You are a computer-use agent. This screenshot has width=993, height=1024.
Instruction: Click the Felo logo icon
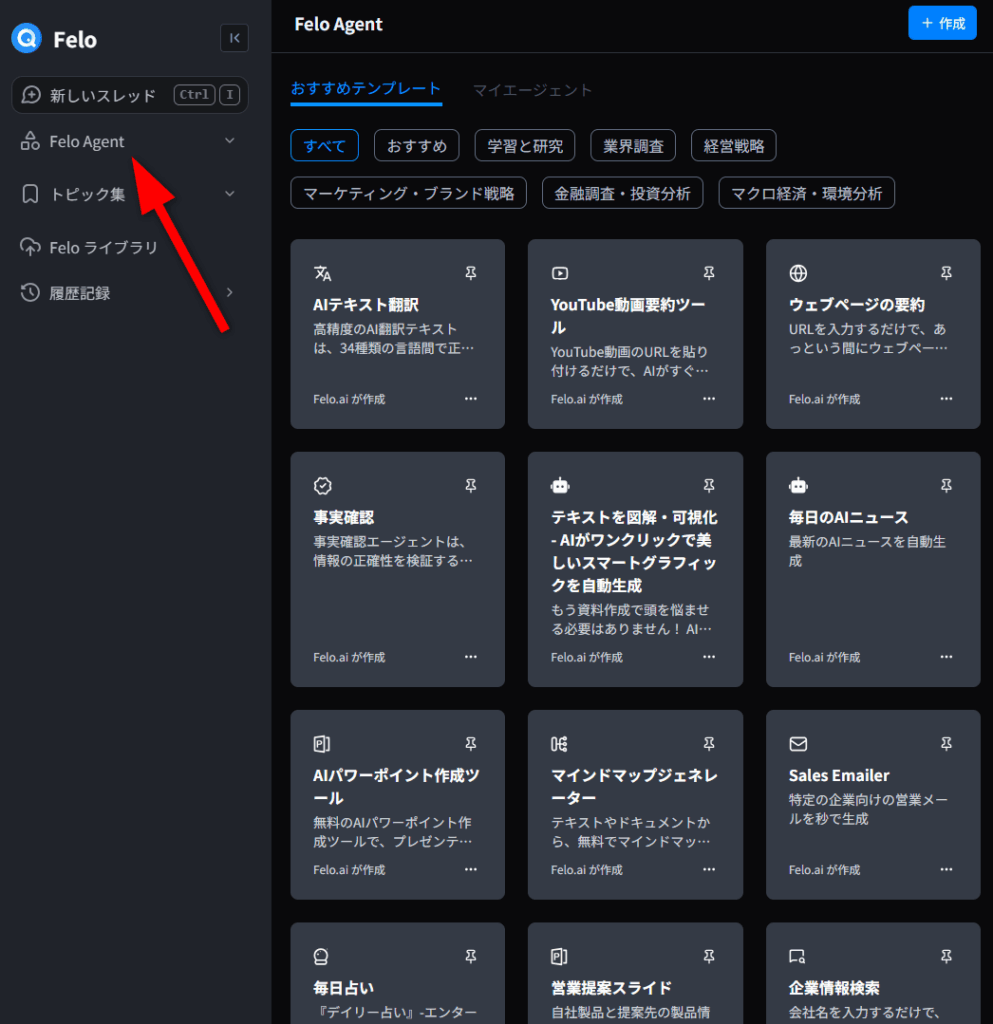point(27,39)
